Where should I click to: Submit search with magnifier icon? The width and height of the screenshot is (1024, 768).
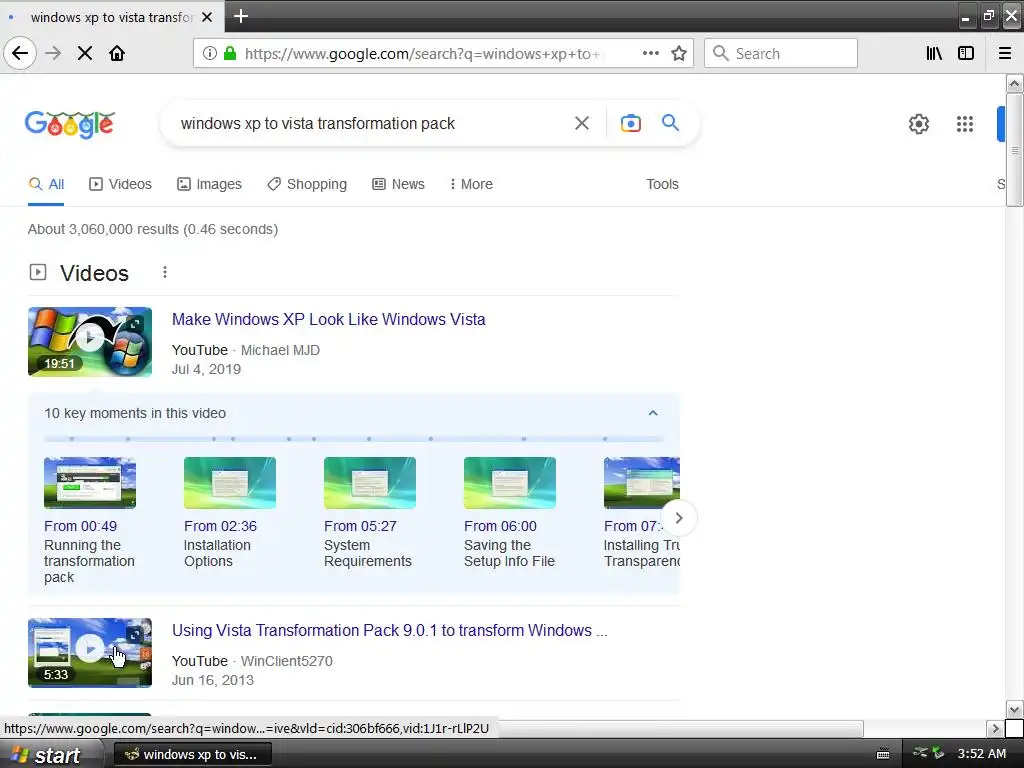[671, 123]
